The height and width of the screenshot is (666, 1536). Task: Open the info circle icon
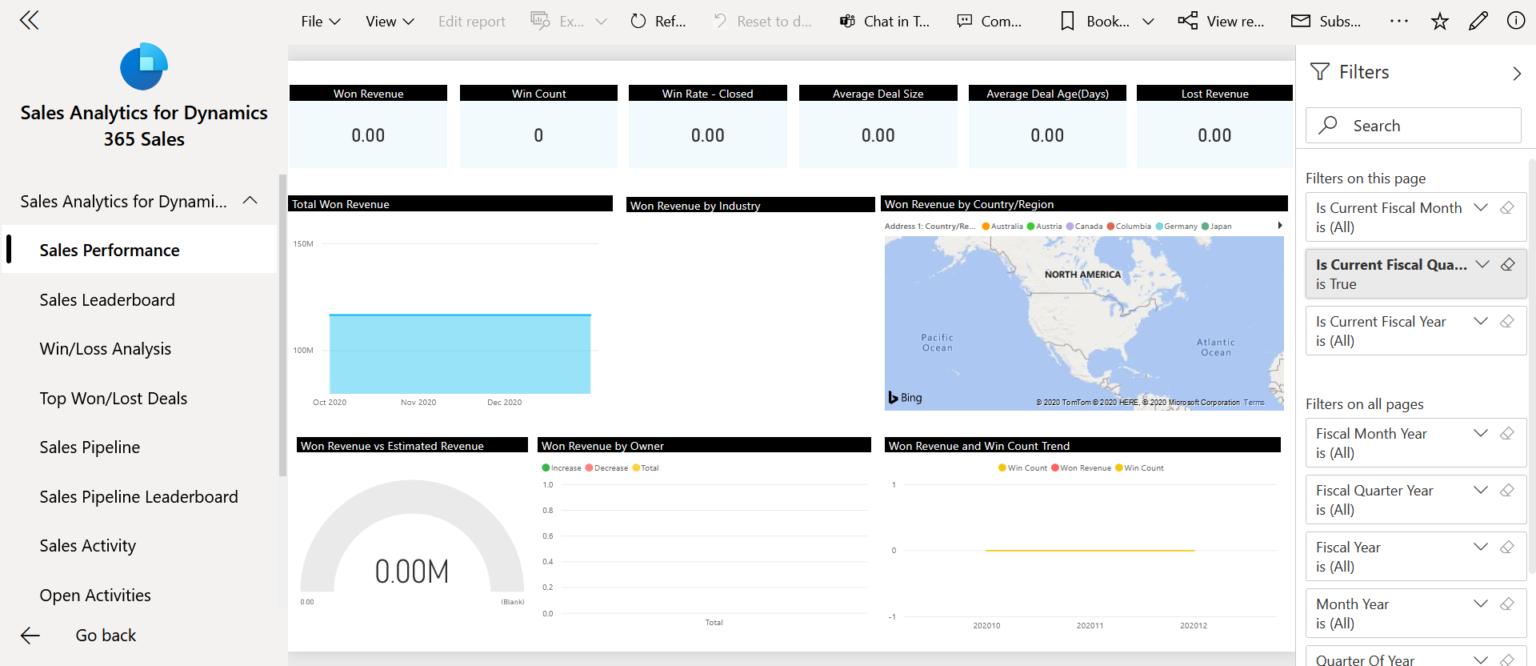coord(1516,21)
